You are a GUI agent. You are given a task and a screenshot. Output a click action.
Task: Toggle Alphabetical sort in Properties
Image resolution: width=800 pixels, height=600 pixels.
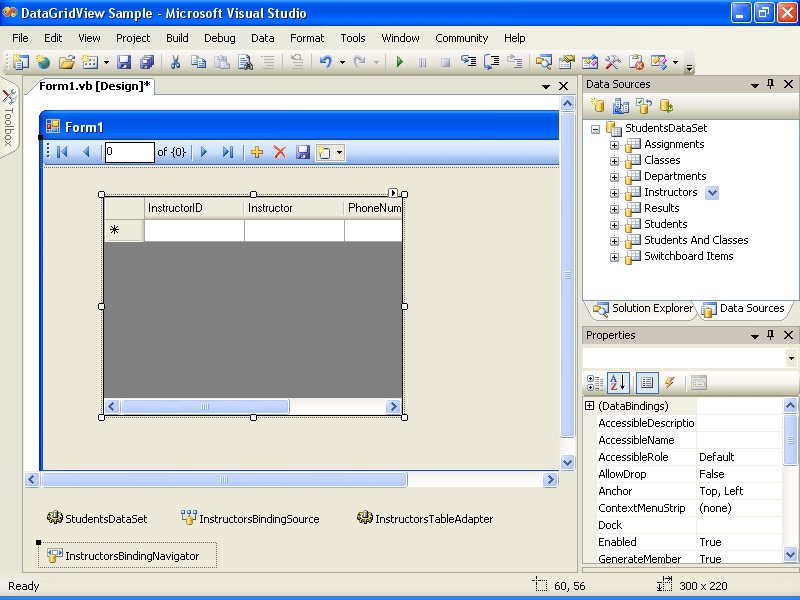(618, 382)
